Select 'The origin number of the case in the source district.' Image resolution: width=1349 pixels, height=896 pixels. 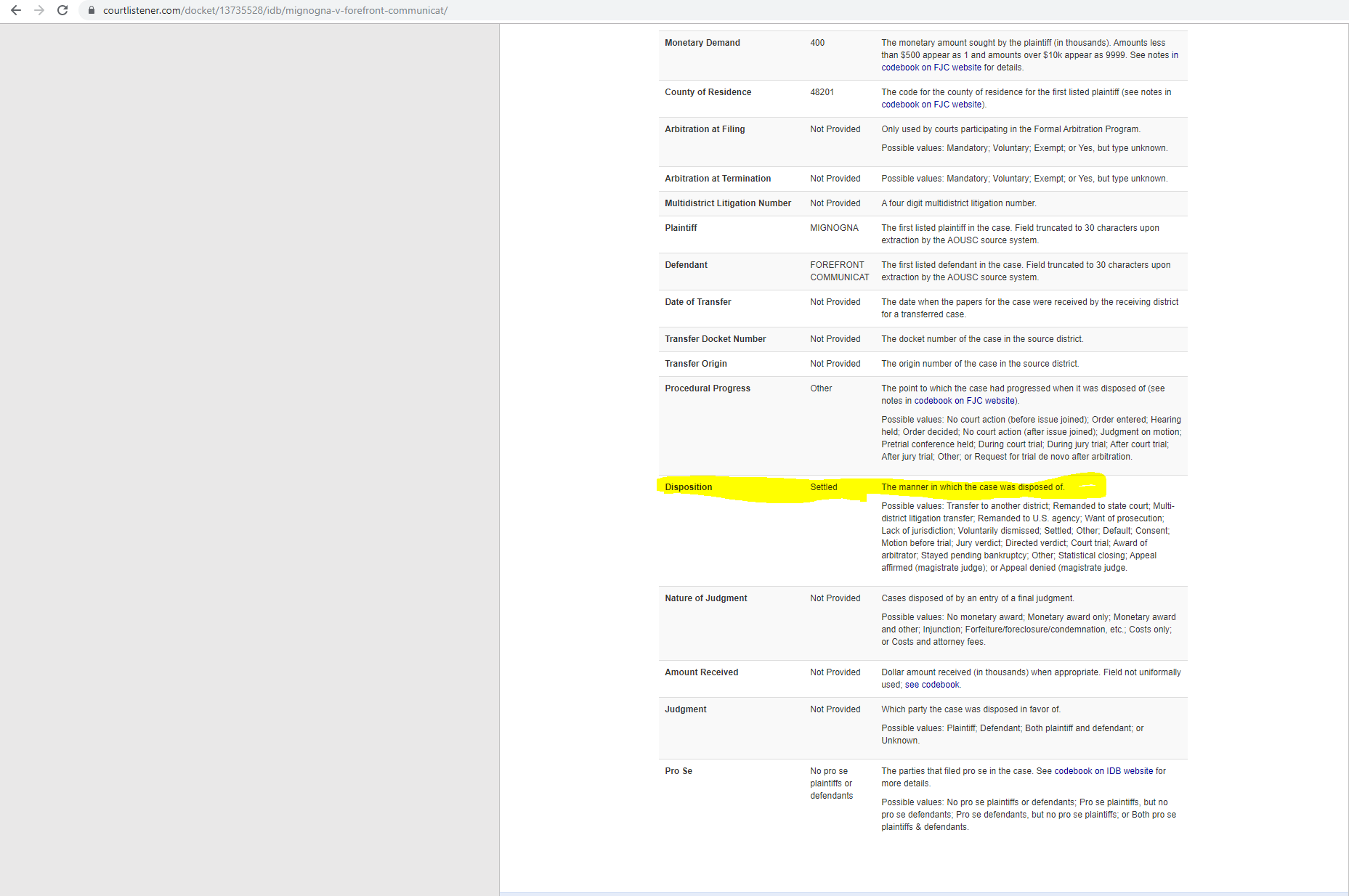980,364
